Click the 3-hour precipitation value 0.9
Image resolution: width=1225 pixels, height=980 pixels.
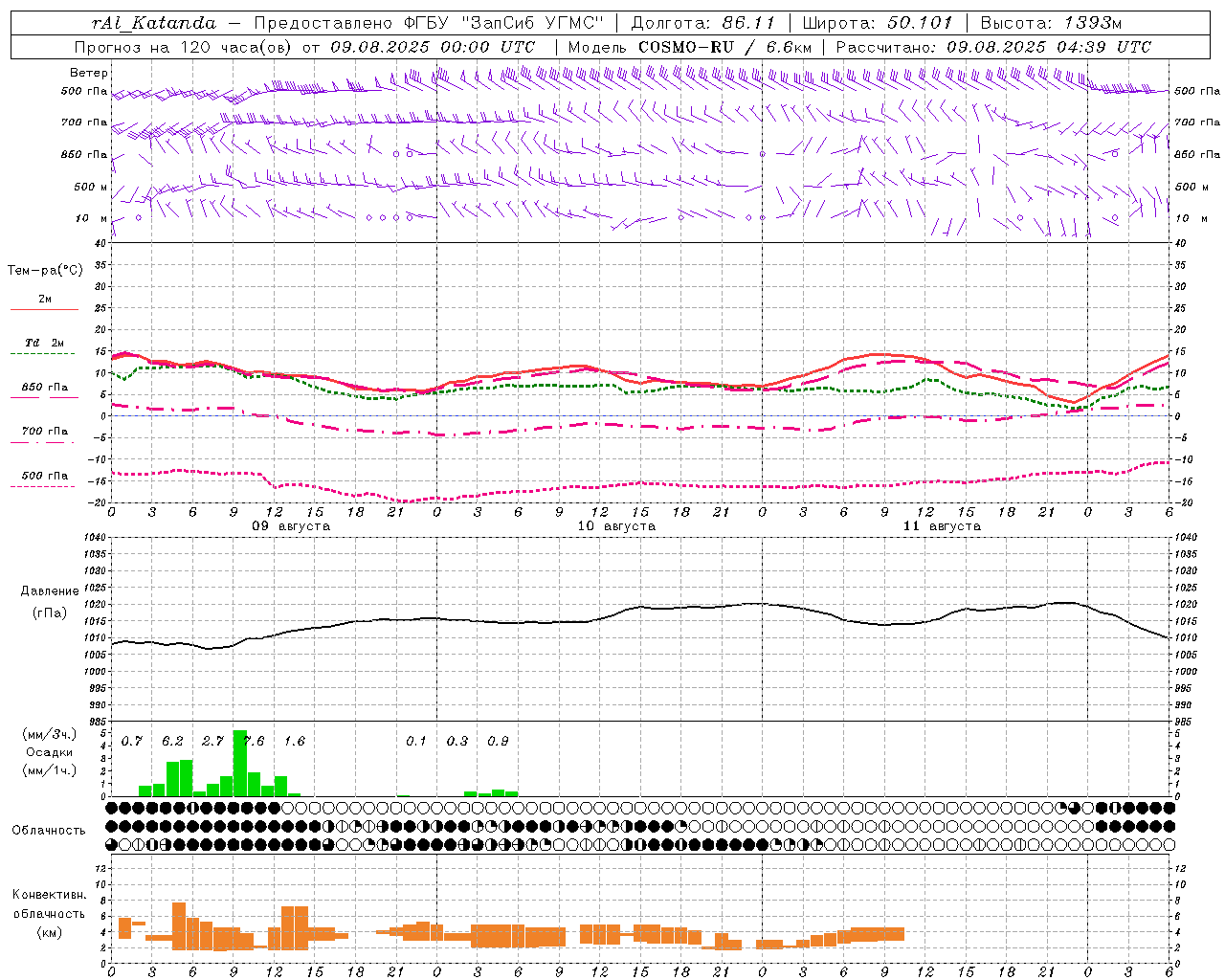coord(498,742)
